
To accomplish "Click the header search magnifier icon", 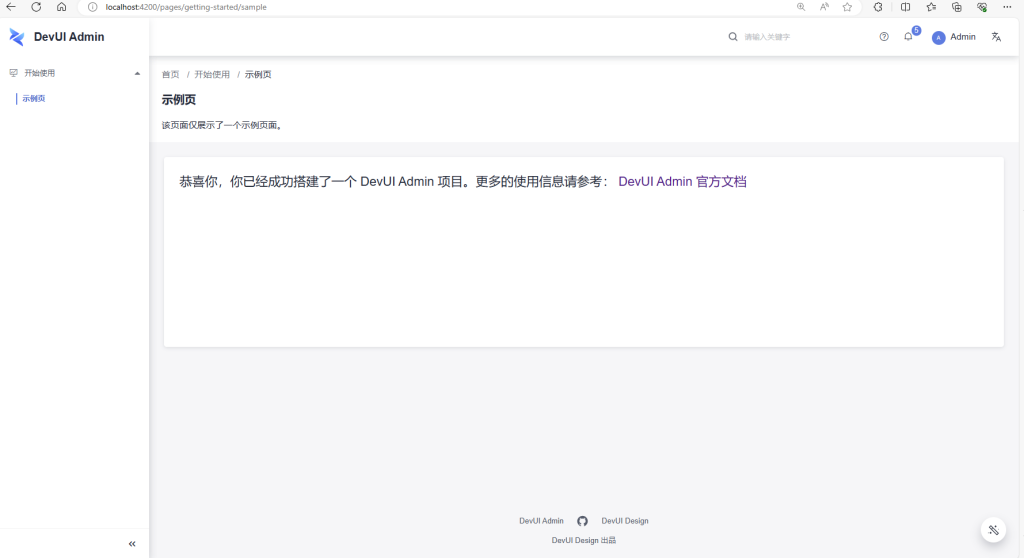I will (x=733, y=37).
